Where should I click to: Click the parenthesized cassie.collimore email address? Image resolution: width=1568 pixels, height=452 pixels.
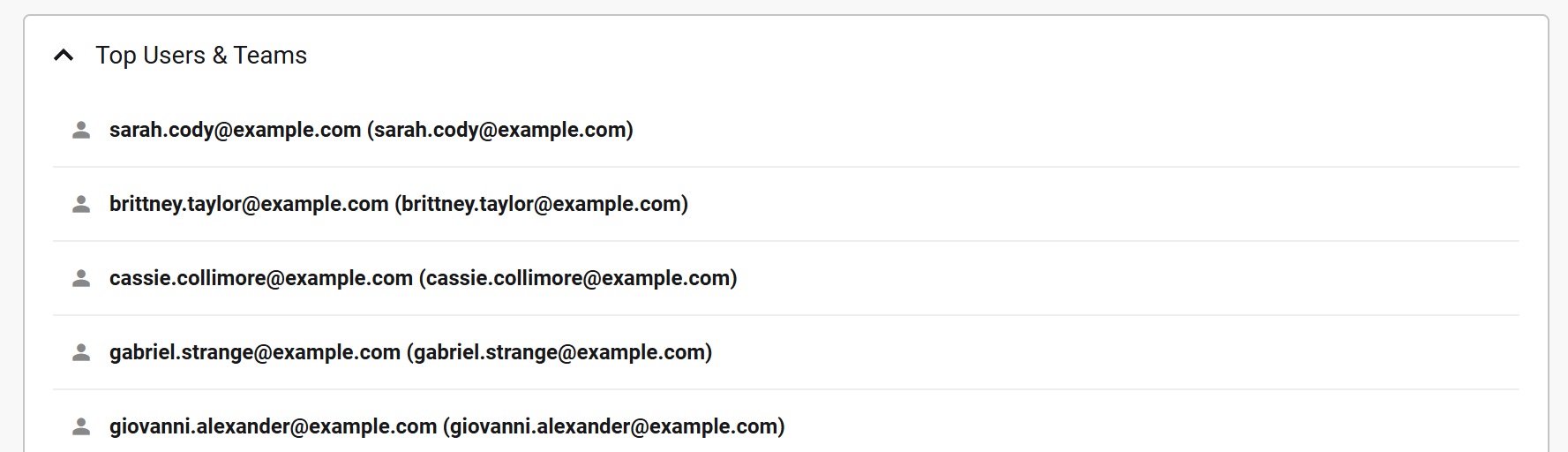pyautogui.click(x=578, y=279)
